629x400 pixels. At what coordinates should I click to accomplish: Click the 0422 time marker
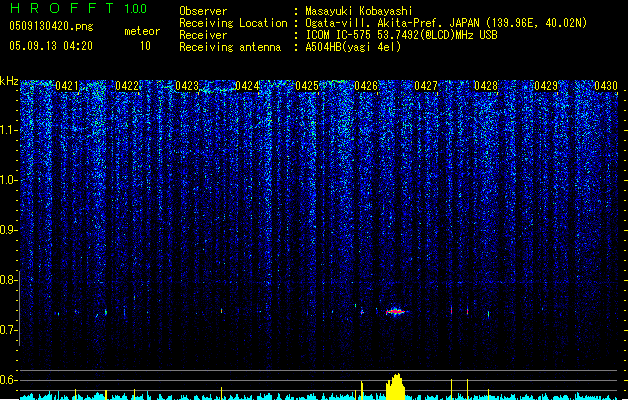(127, 86)
